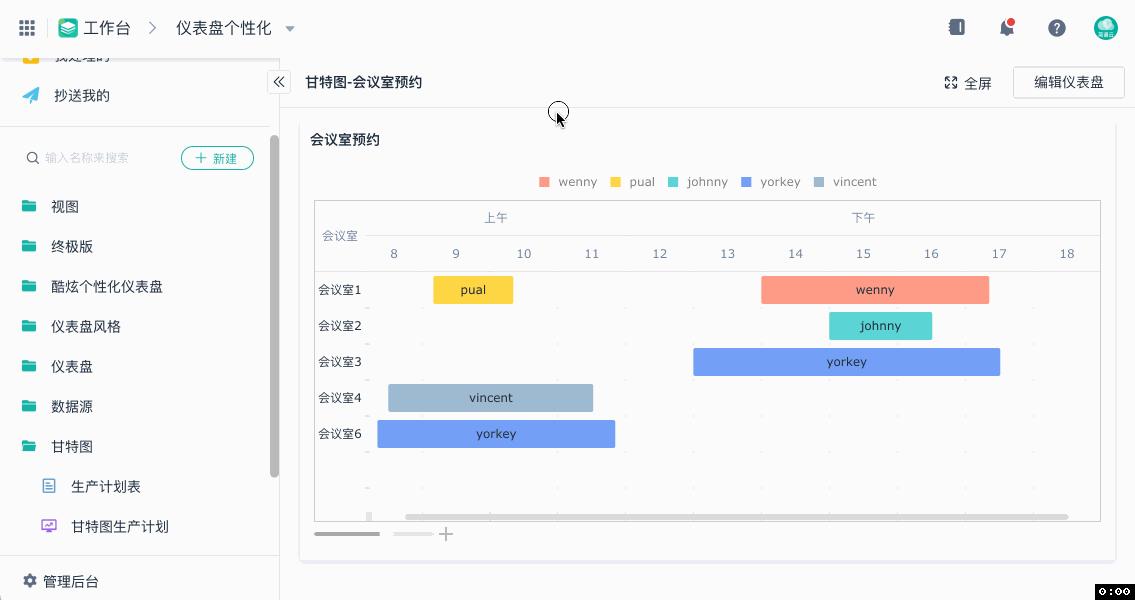Image resolution: width=1135 pixels, height=600 pixels.
Task: Select the second page tab under the chart
Action: [x=413, y=534]
